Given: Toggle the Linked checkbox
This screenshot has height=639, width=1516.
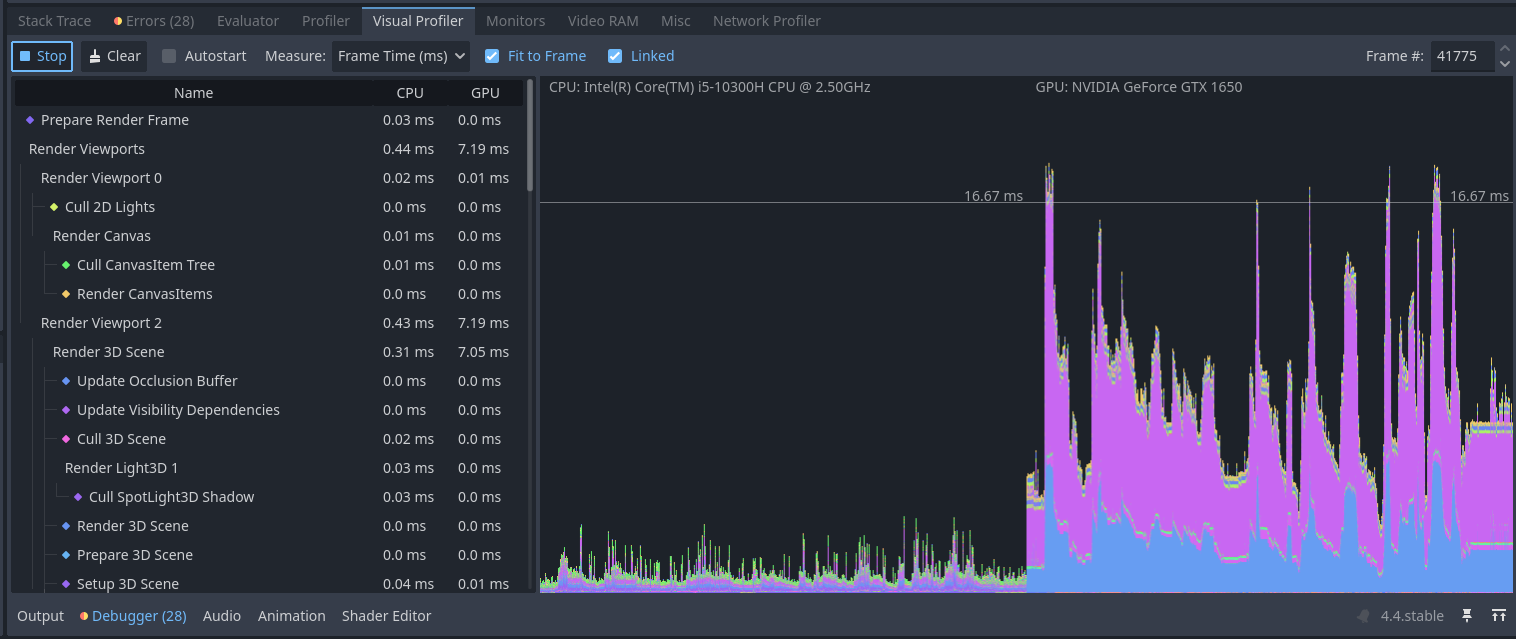Looking at the screenshot, I should click(615, 56).
